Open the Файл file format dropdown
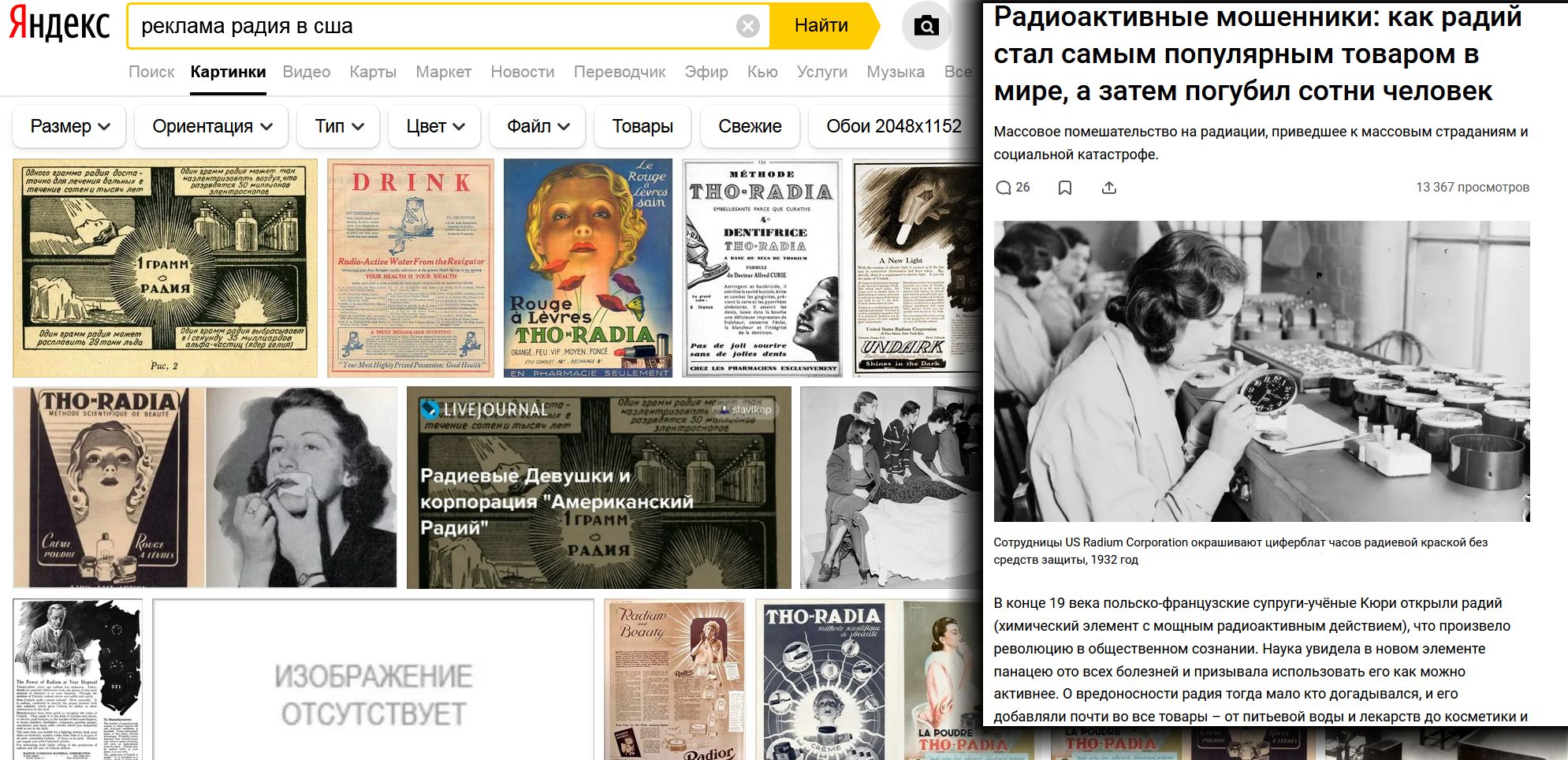The height and width of the screenshot is (760, 1568). (537, 126)
